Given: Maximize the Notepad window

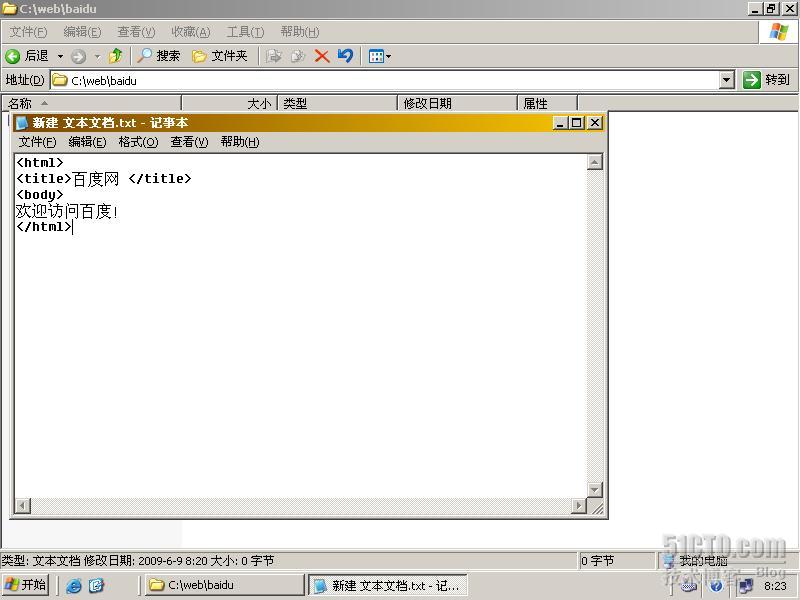Looking at the screenshot, I should [x=577, y=123].
